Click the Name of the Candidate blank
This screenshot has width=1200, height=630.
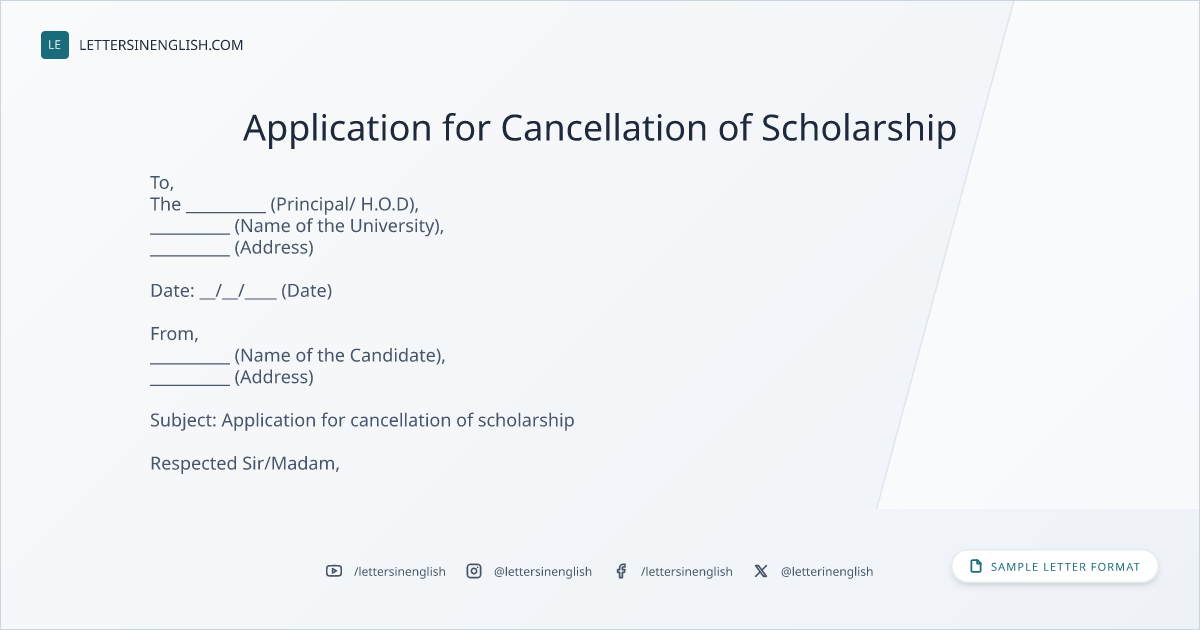point(190,356)
